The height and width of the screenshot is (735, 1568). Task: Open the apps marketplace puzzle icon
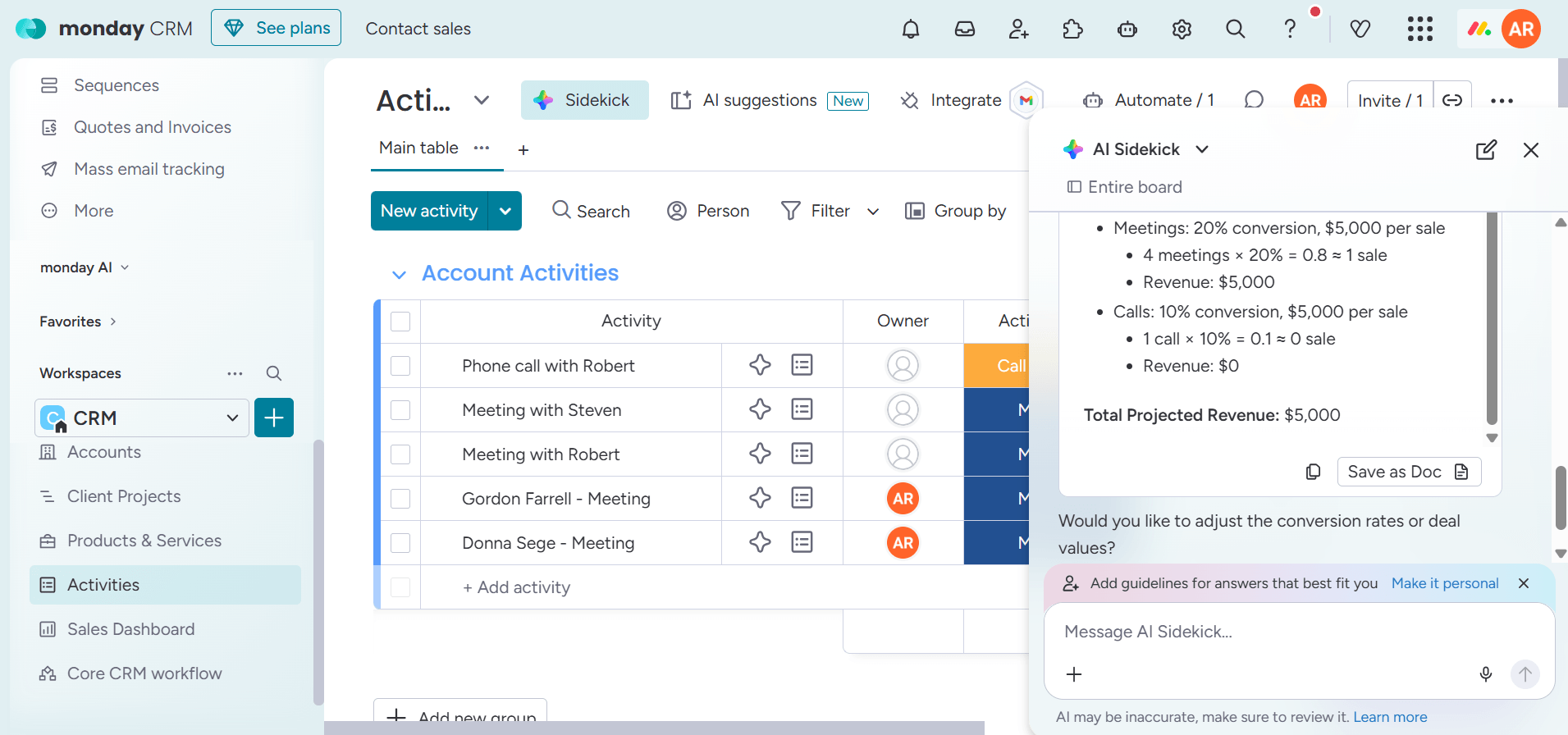coord(1073,30)
